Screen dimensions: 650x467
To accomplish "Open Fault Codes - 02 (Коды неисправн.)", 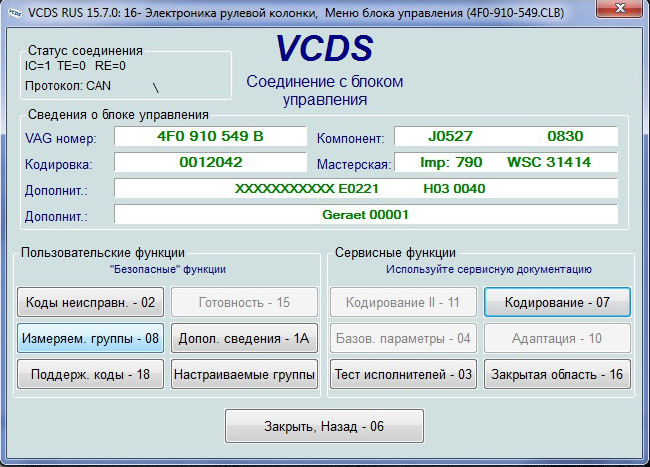I will pos(90,302).
